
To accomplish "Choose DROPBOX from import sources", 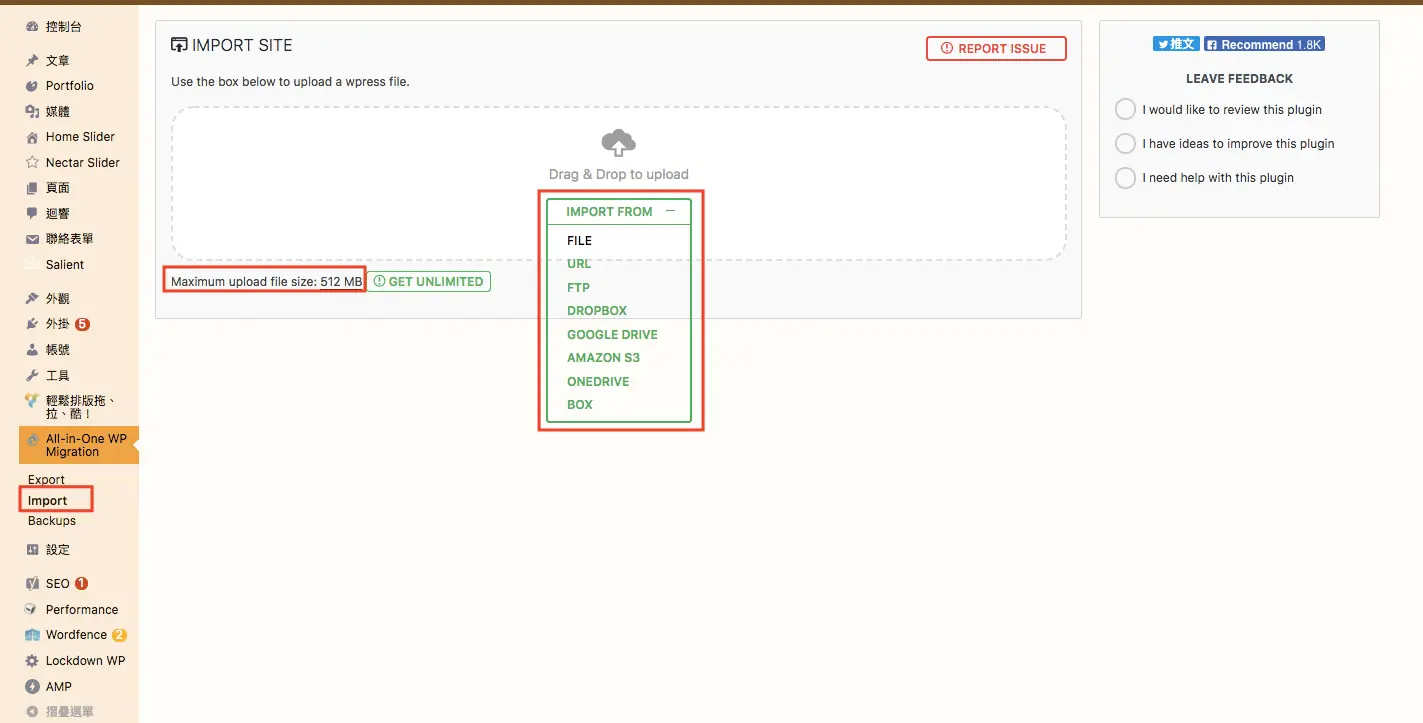I will click(x=597, y=311).
